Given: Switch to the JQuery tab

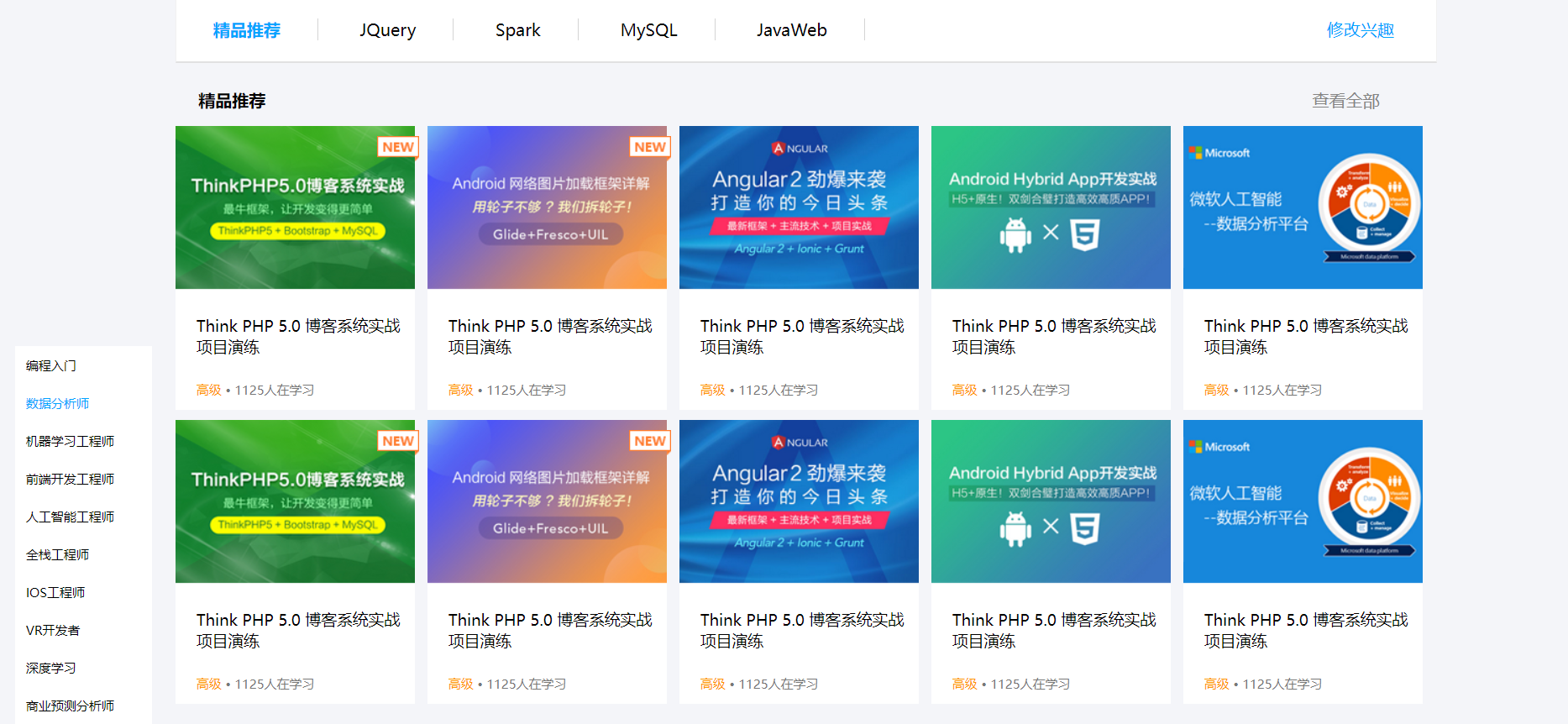Looking at the screenshot, I should tap(387, 30).
